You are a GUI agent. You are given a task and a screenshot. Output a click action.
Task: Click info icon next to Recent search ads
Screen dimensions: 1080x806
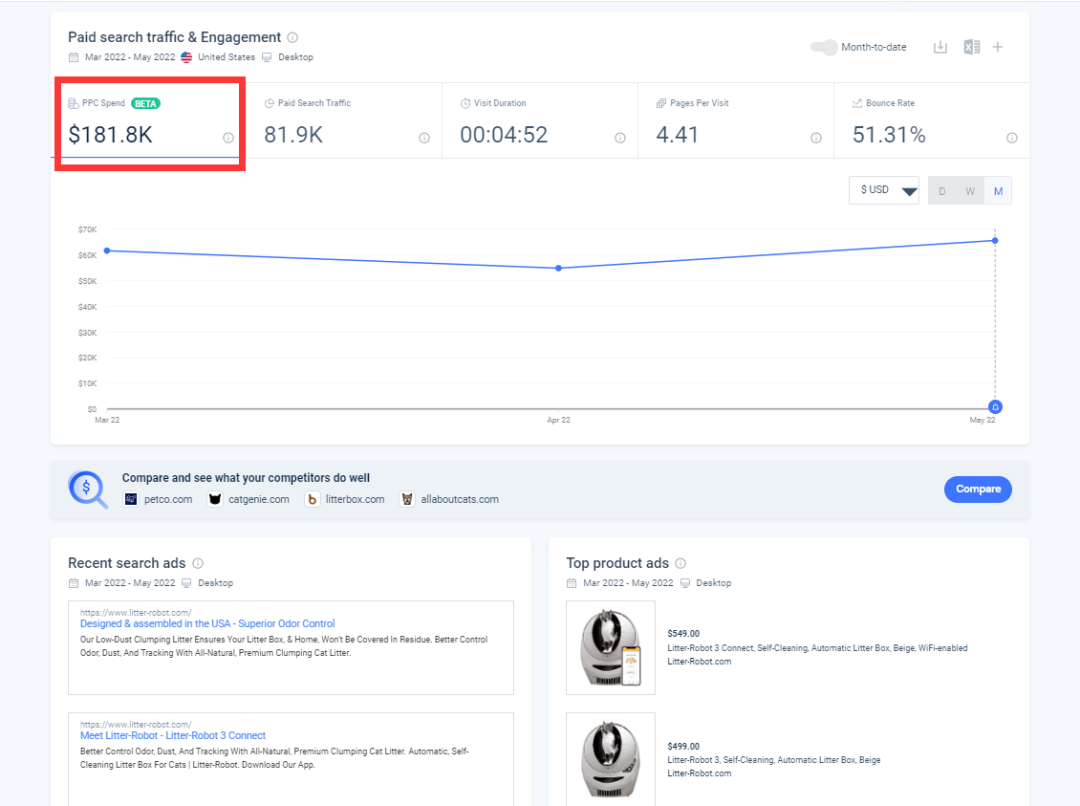198,563
